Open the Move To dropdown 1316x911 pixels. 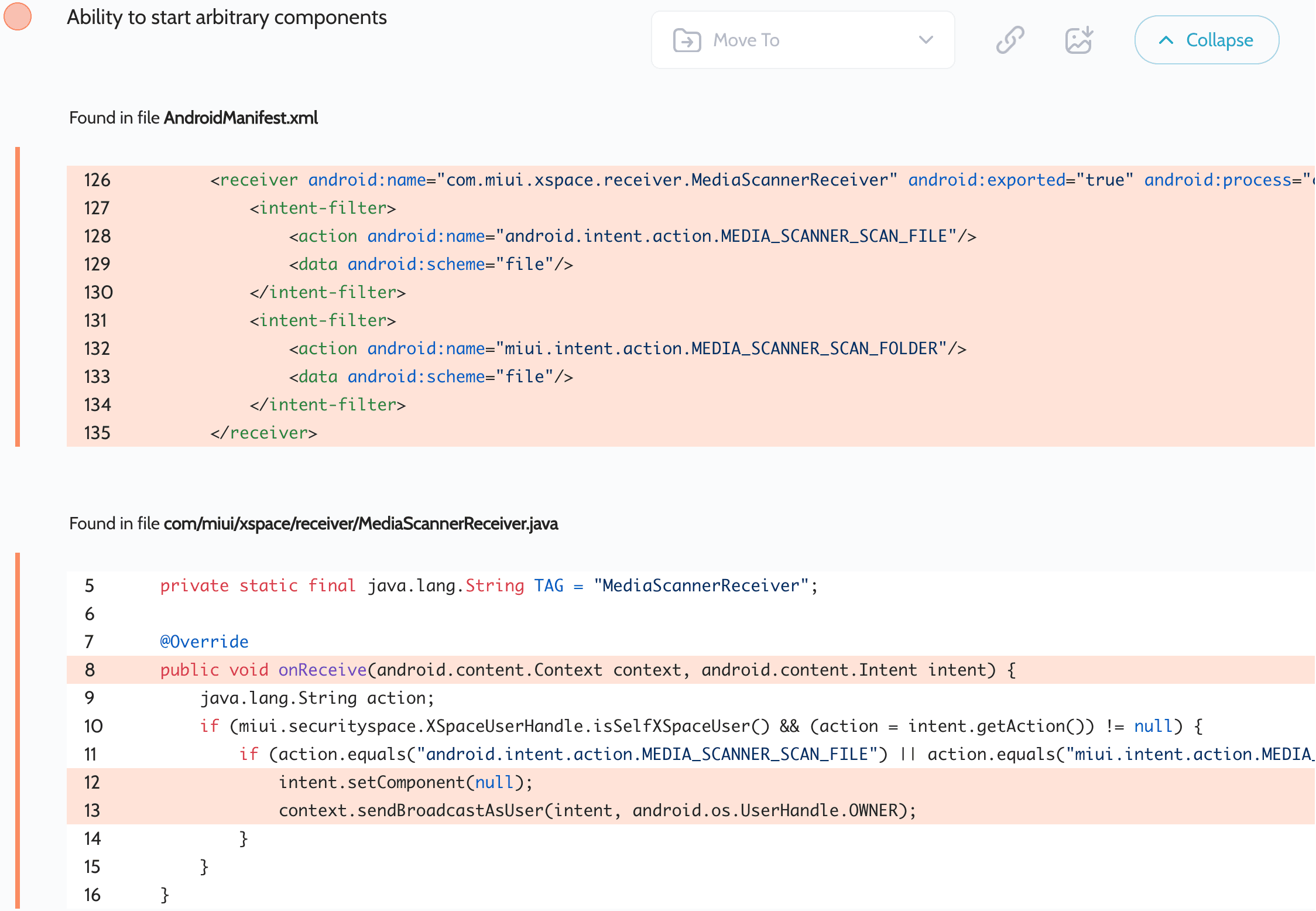coord(802,40)
